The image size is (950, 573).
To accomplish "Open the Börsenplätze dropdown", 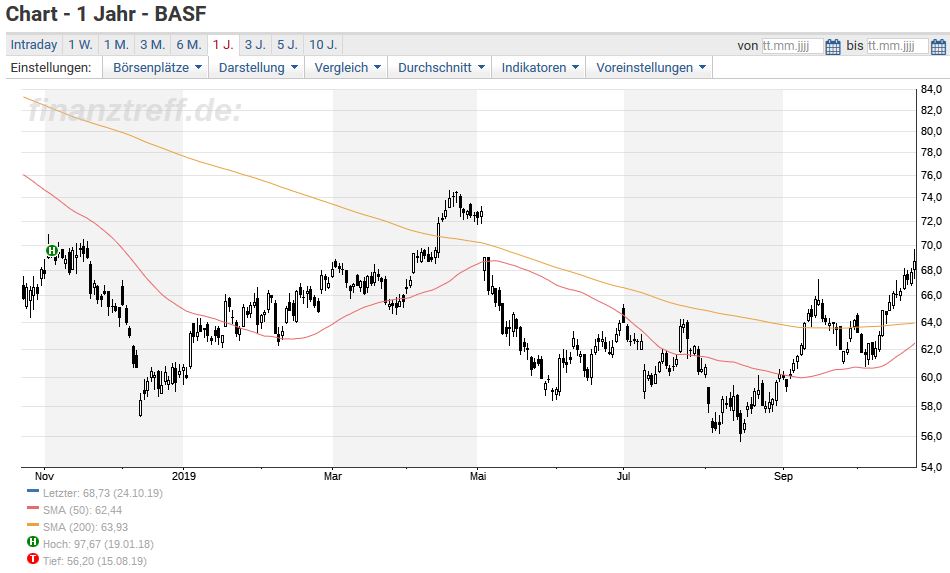I will coord(157,67).
